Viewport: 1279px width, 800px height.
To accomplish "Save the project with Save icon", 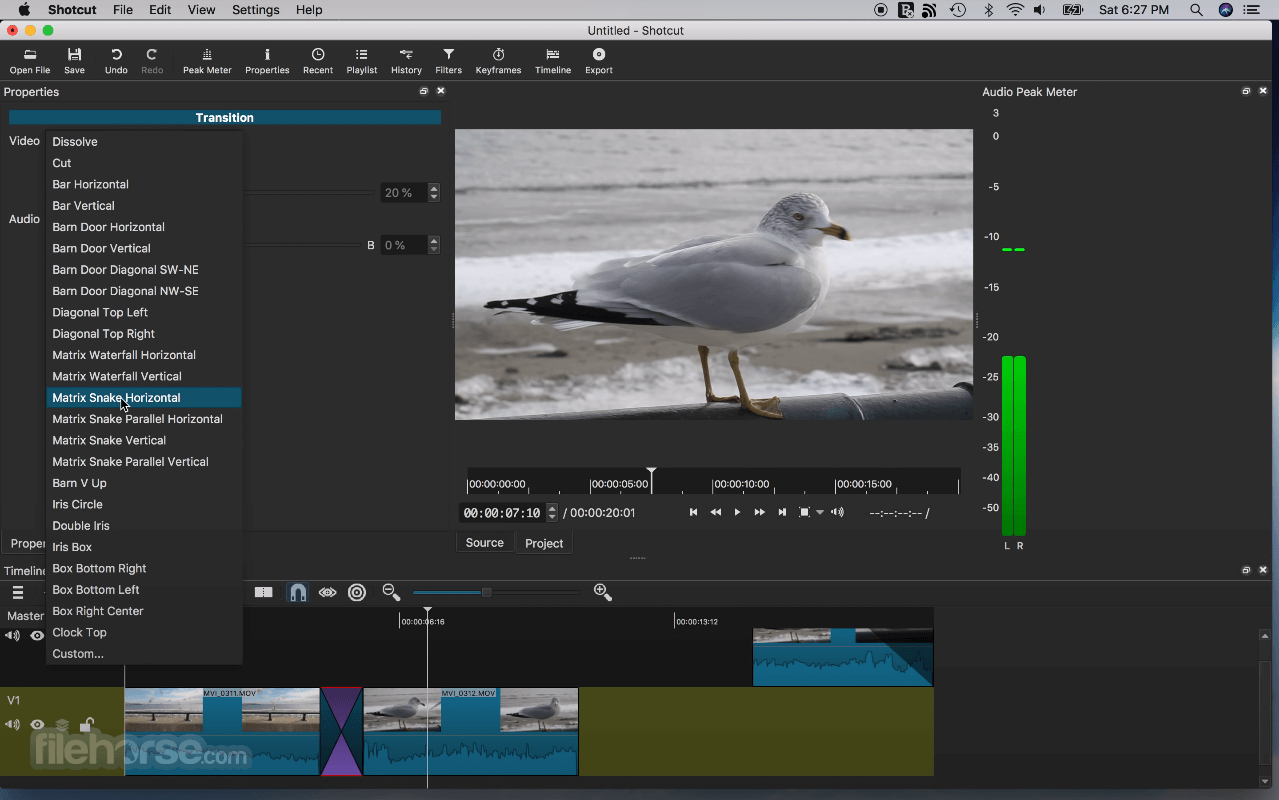I will [x=74, y=61].
